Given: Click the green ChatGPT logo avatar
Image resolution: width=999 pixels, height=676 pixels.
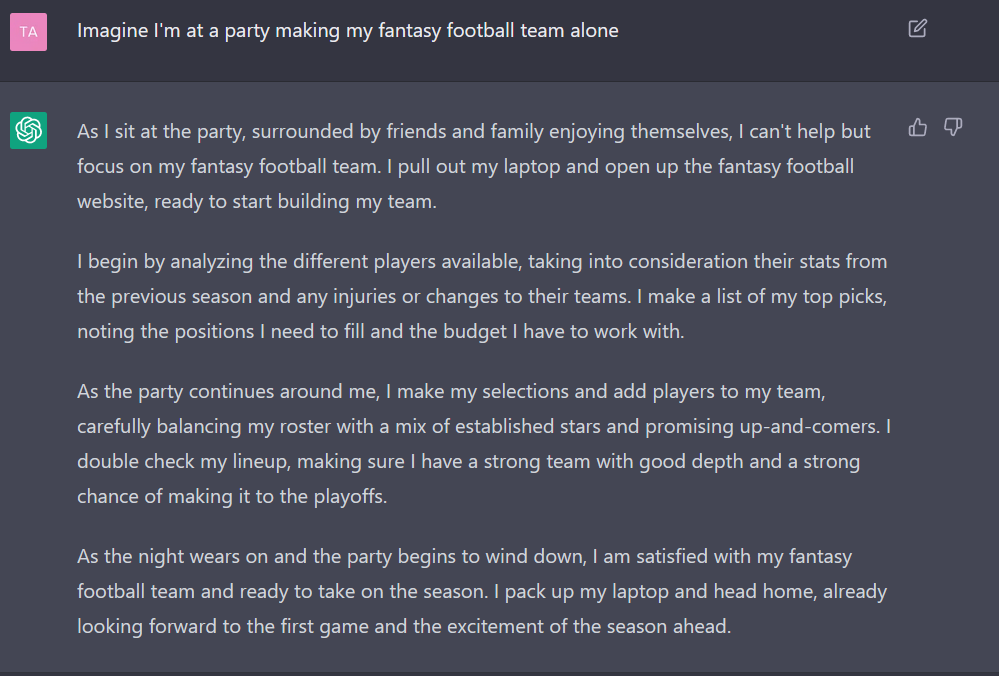Looking at the screenshot, I should point(29,130).
